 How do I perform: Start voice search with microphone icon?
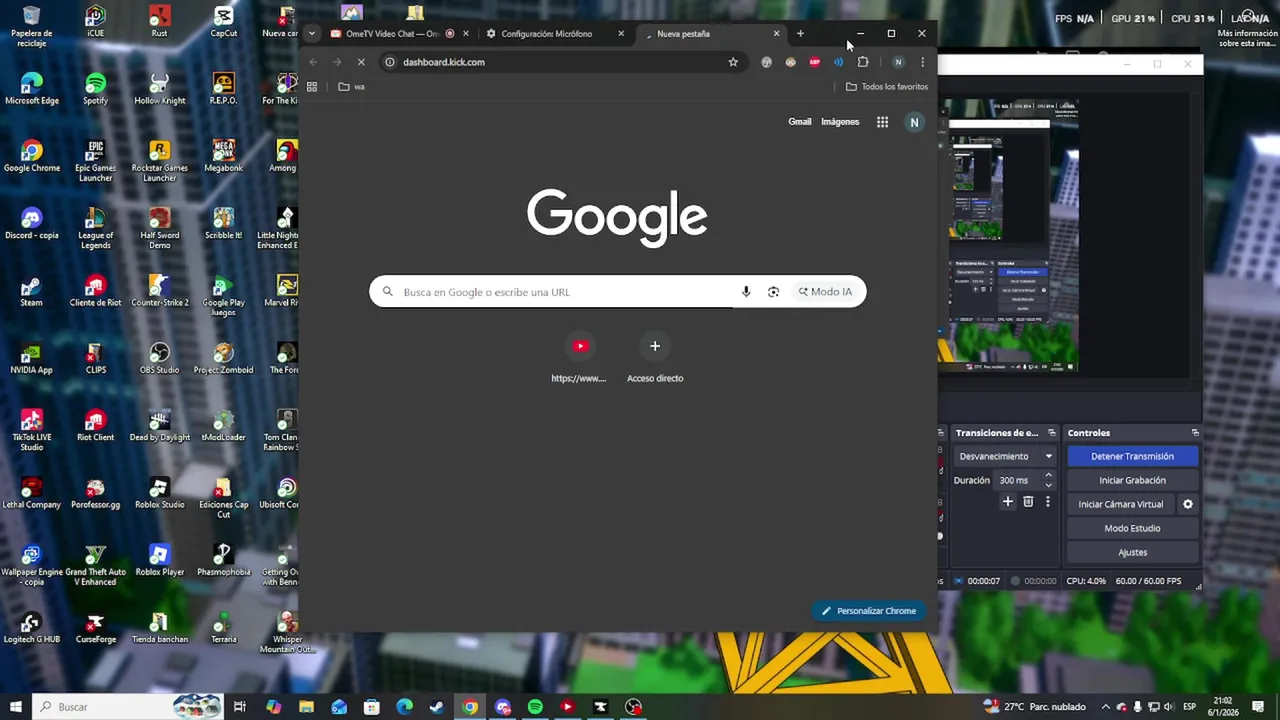[746, 292]
